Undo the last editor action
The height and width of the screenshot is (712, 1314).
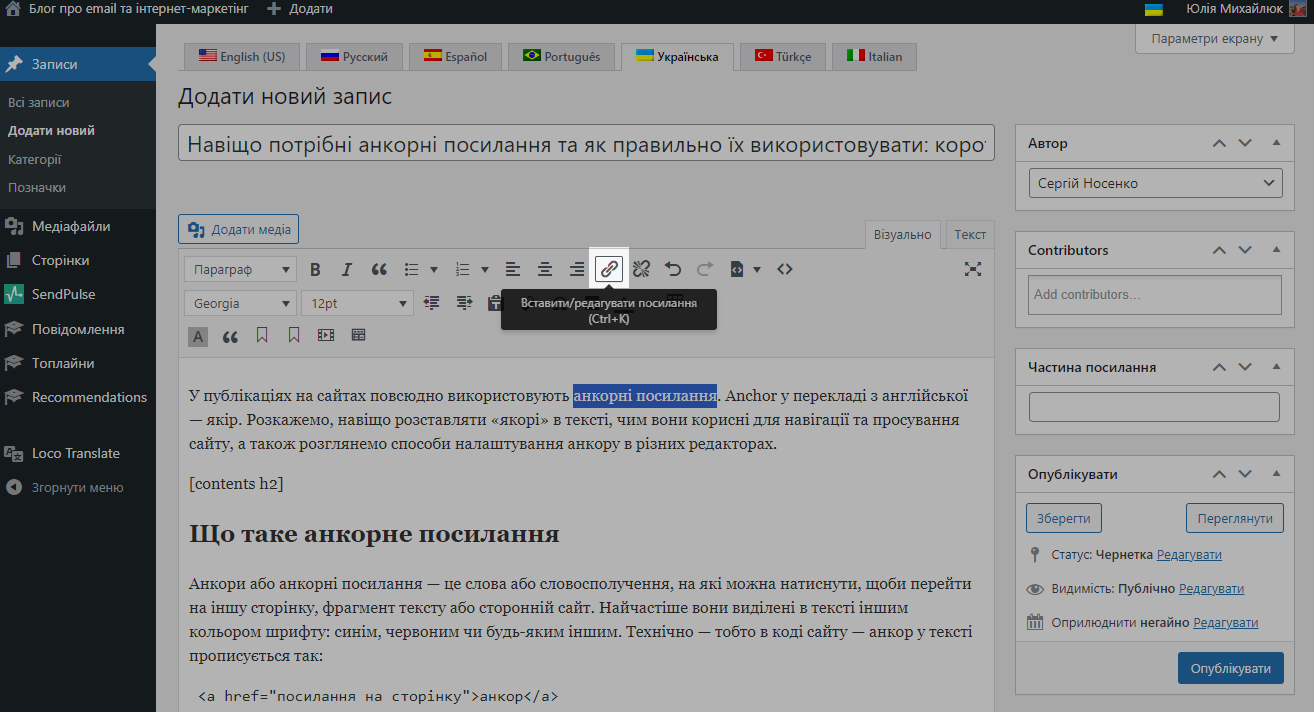tap(673, 269)
